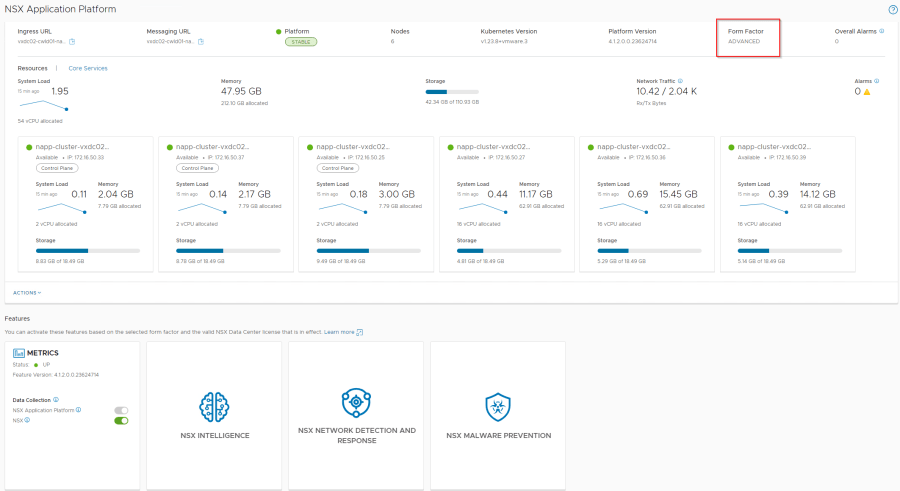Click green status dot of Platform
Image resolution: width=900 pixels, height=491 pixels.
tap(278, 32)
